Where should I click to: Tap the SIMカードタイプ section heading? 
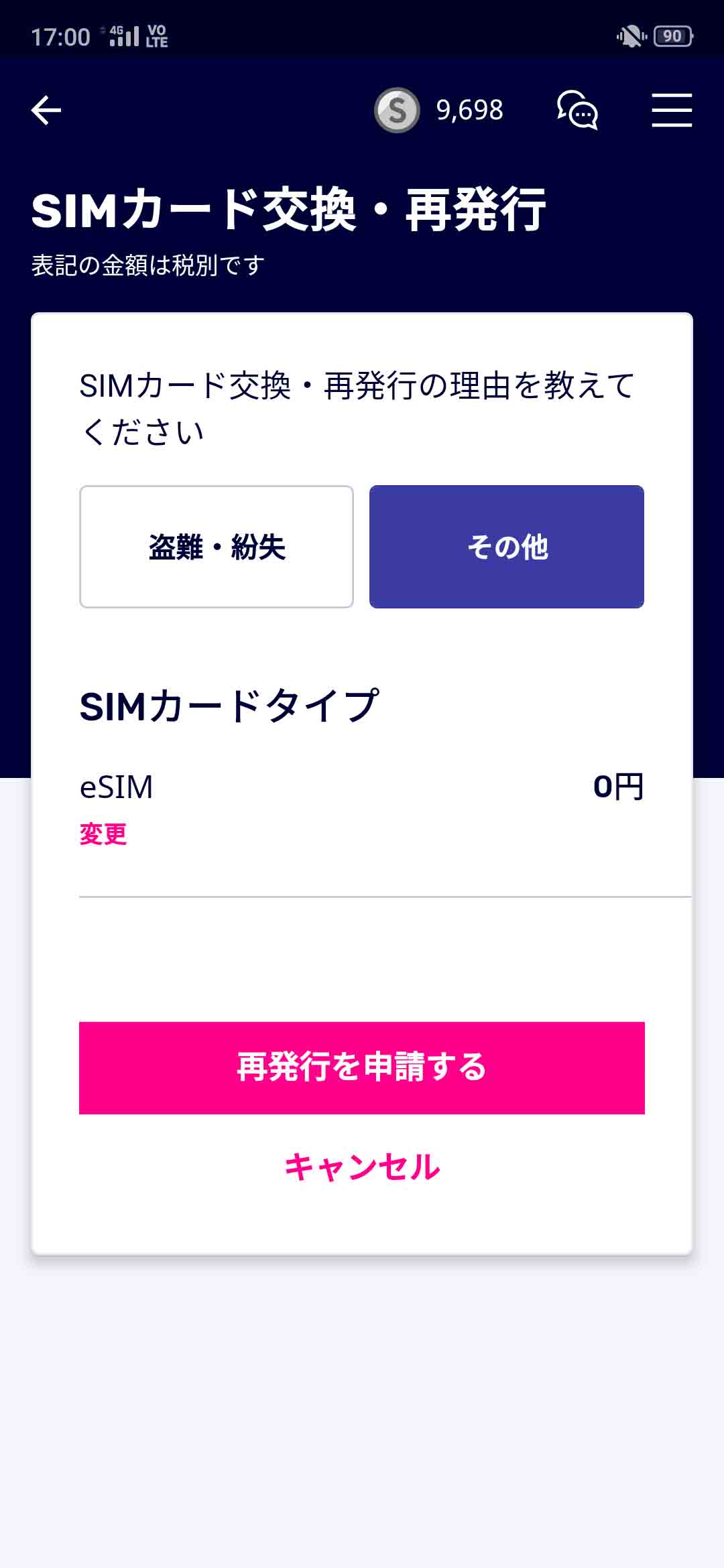229,706
